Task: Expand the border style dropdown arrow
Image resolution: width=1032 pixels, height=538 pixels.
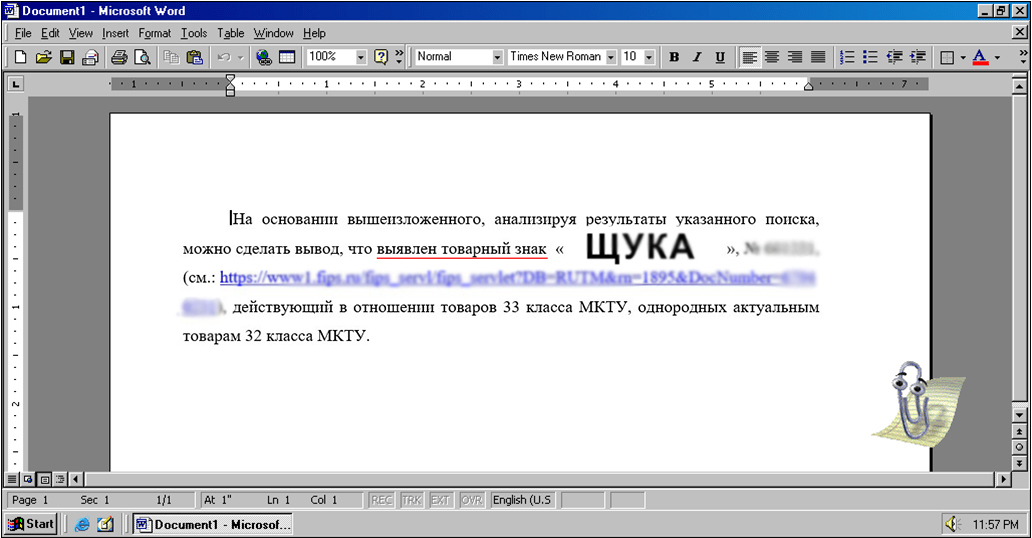Action: point(963,57)
